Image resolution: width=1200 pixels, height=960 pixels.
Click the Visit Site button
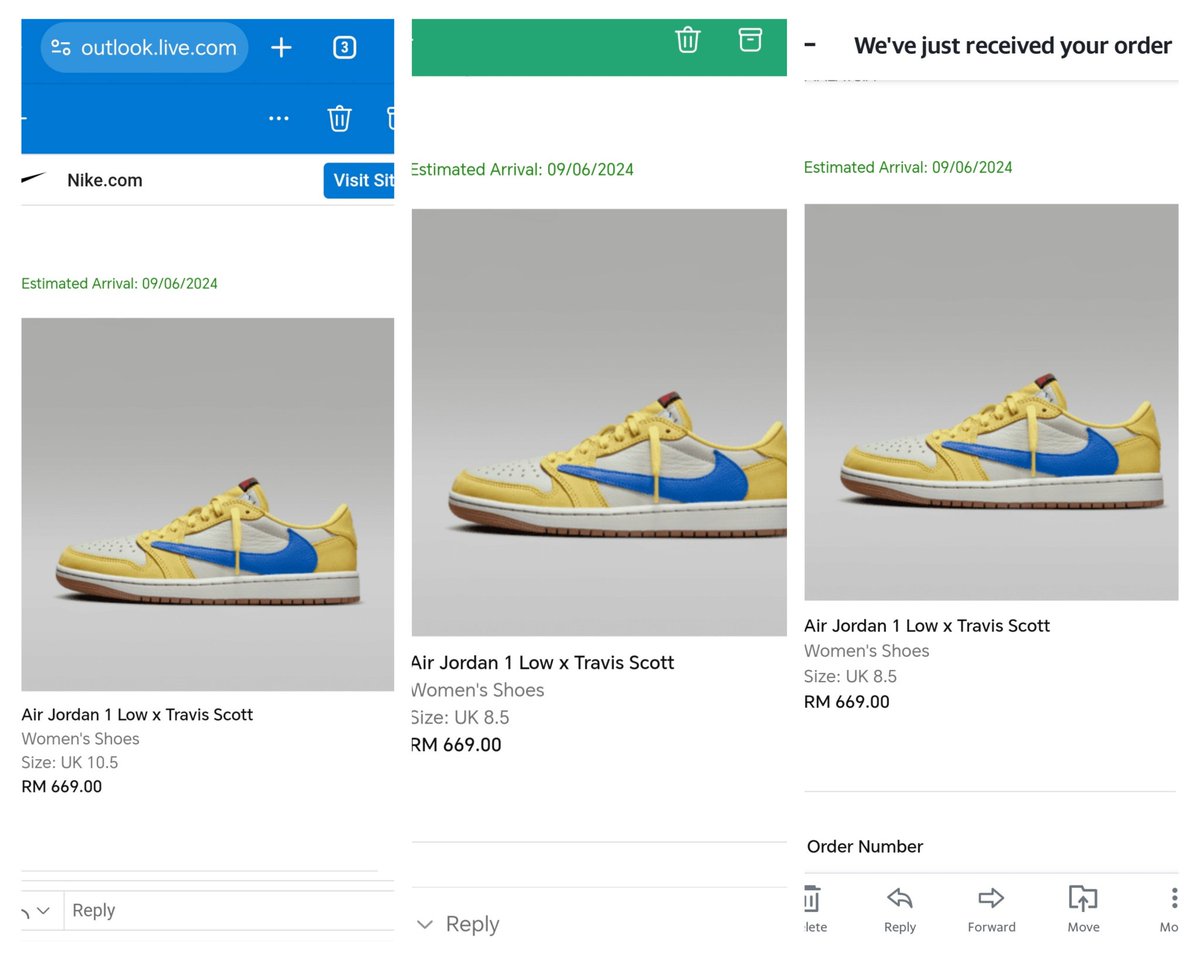(359, 180)
